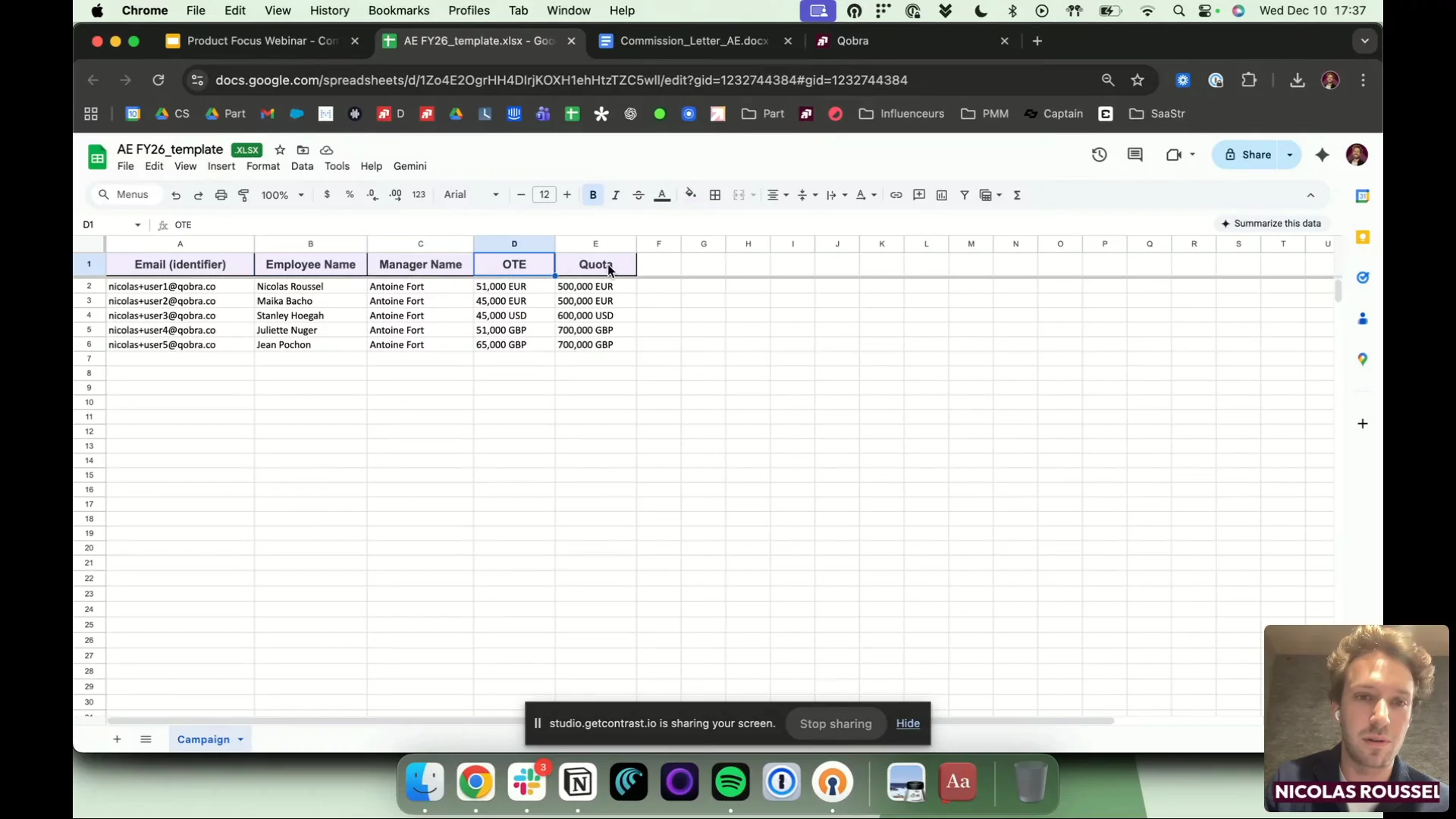
Task: Toggle bold formatting button
Action: click(x=592, y=195)
